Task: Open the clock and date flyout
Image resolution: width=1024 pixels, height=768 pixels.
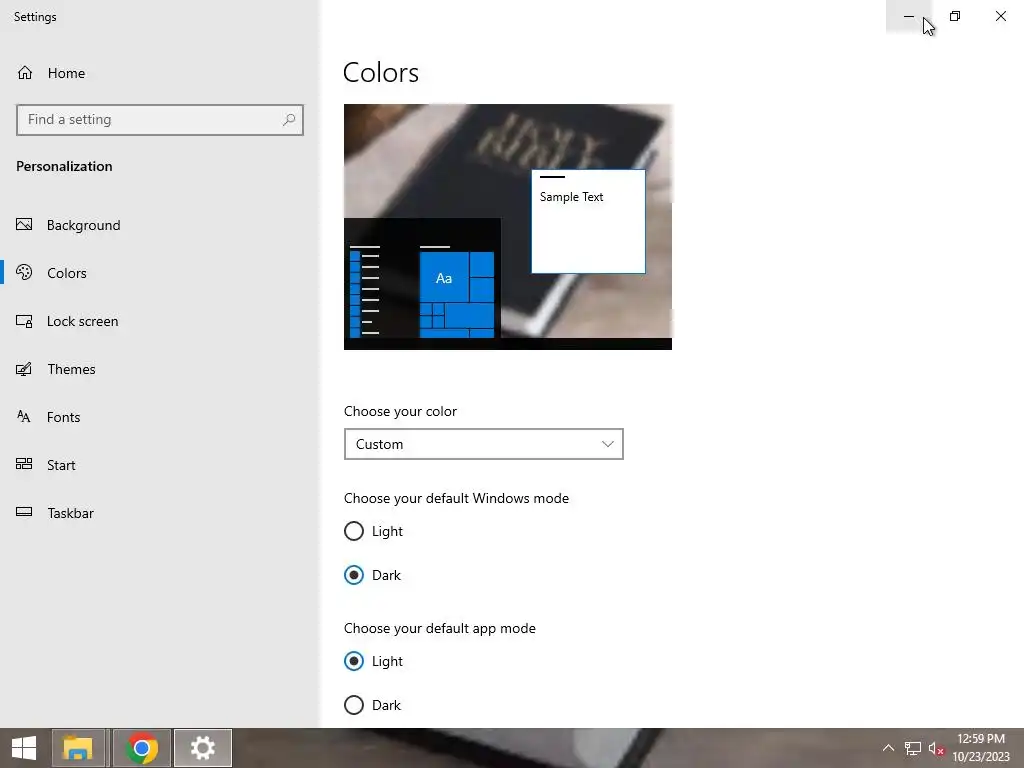Action: pos(981,748)
